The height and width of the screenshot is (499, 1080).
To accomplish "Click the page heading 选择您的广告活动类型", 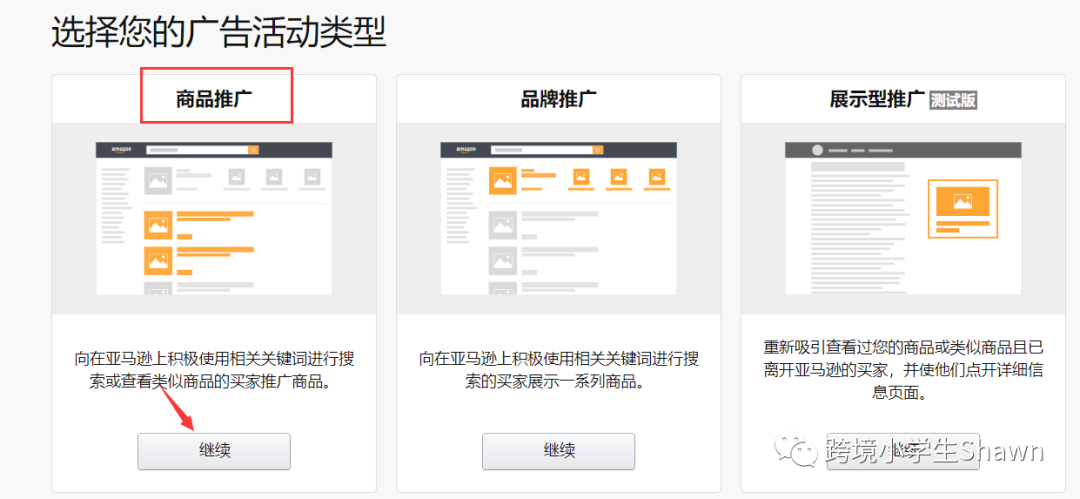I will 219,32.
